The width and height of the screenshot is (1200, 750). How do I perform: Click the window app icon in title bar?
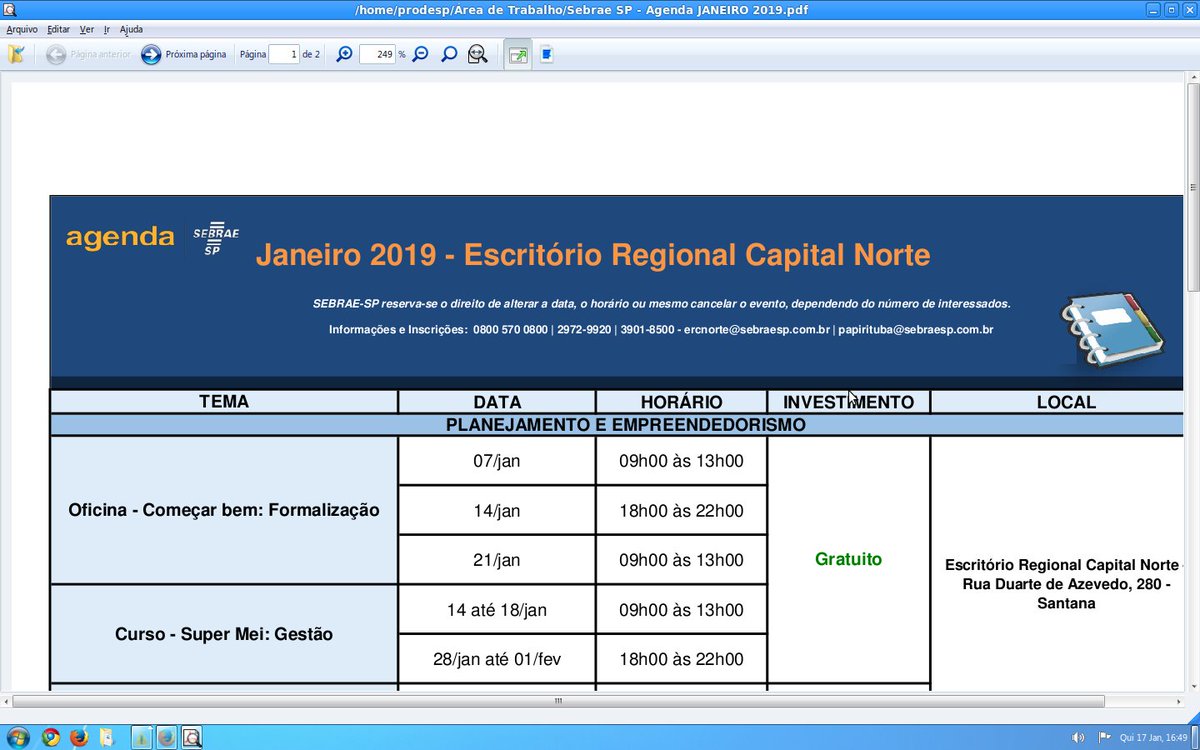coord(9,9)
